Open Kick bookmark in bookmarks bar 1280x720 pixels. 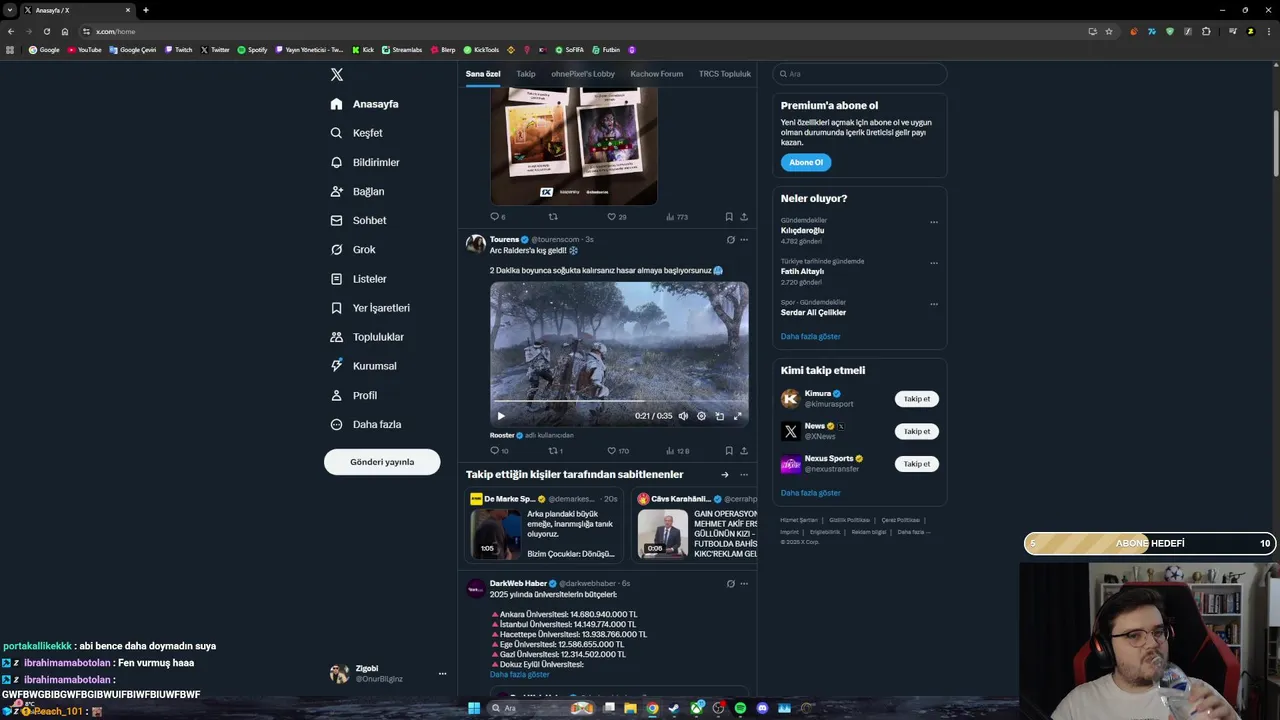(x=363, y=49)
